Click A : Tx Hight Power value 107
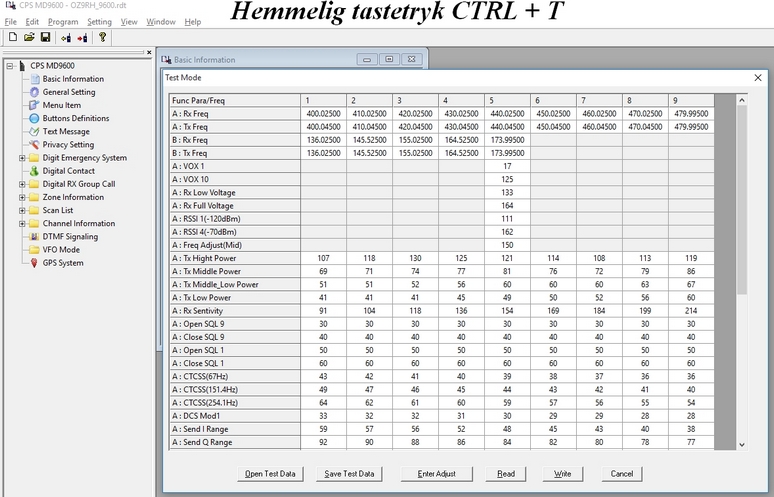 coord(323,258)
